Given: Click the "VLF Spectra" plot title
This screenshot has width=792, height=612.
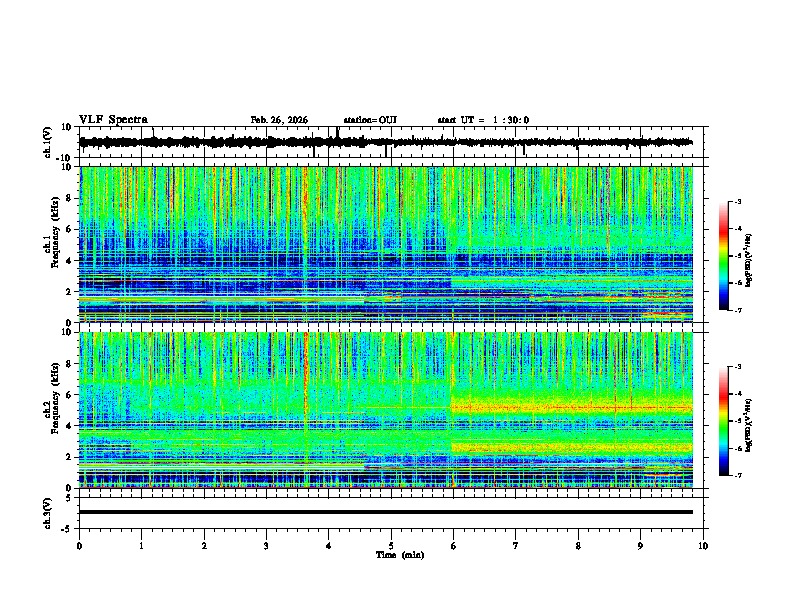Looking at the screenshot, I should pyautogui.click(x=113, y=120).
